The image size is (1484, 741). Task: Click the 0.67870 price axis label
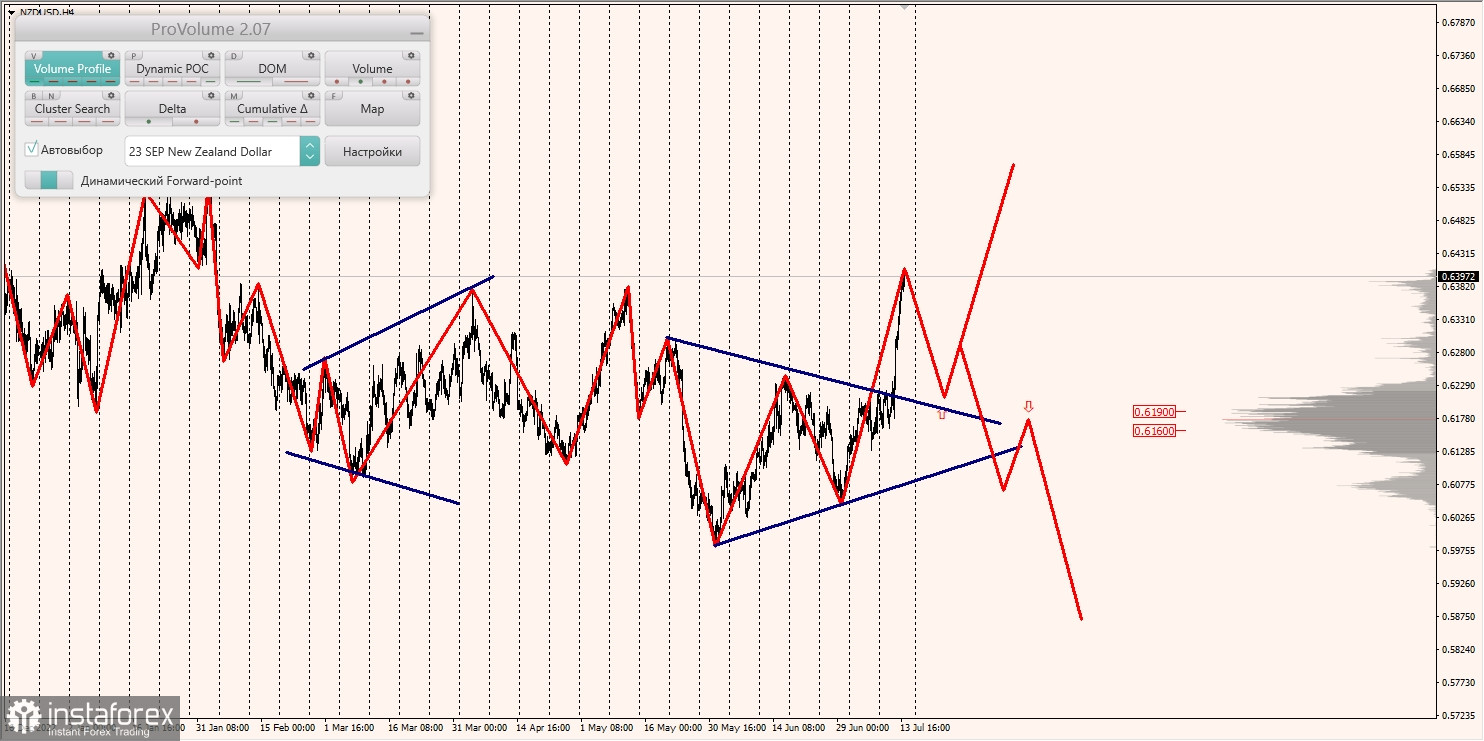[1458, 23]
